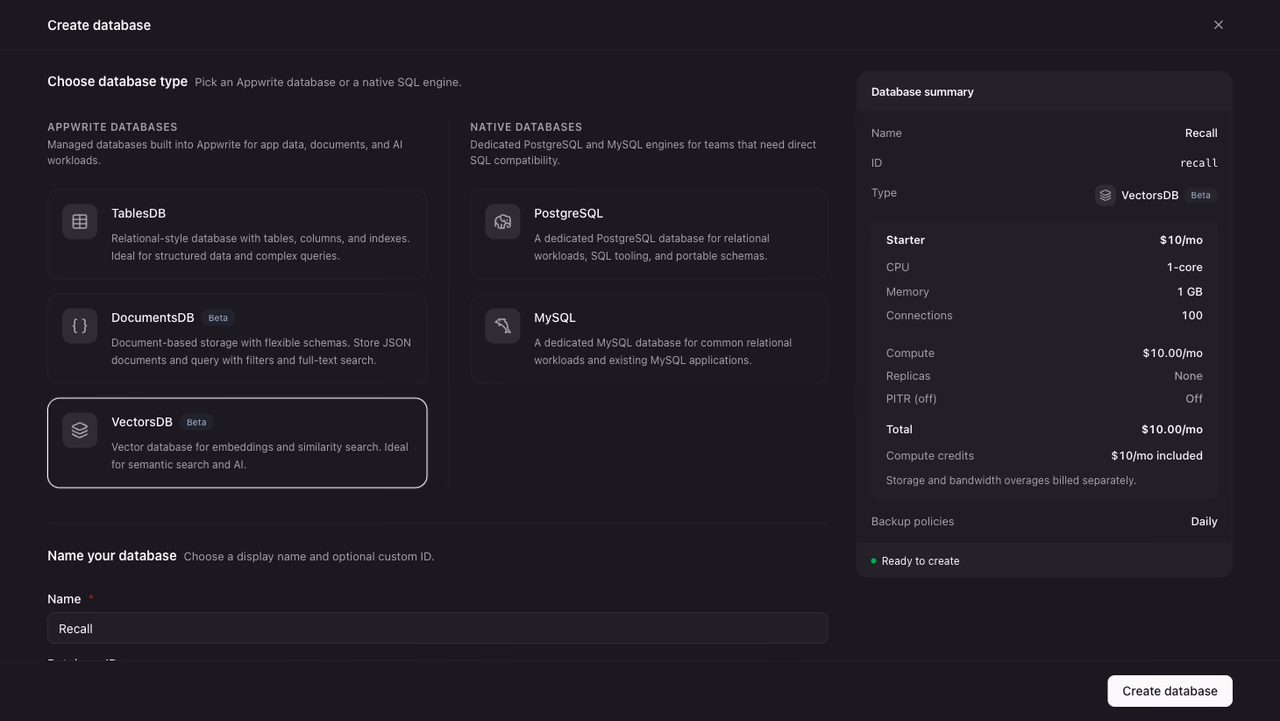Click the MySQL card title
This screenshot has width=1280, height=721.
[x=555, y=317]
